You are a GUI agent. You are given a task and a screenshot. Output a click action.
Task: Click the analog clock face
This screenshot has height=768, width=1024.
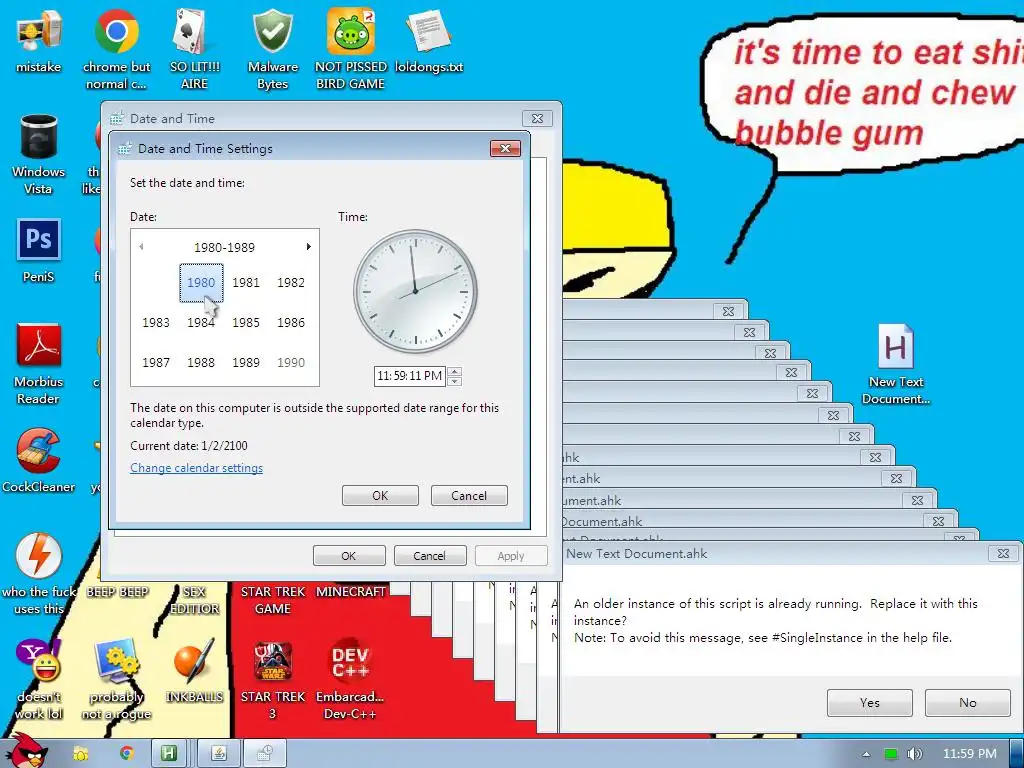coord(415,291)
